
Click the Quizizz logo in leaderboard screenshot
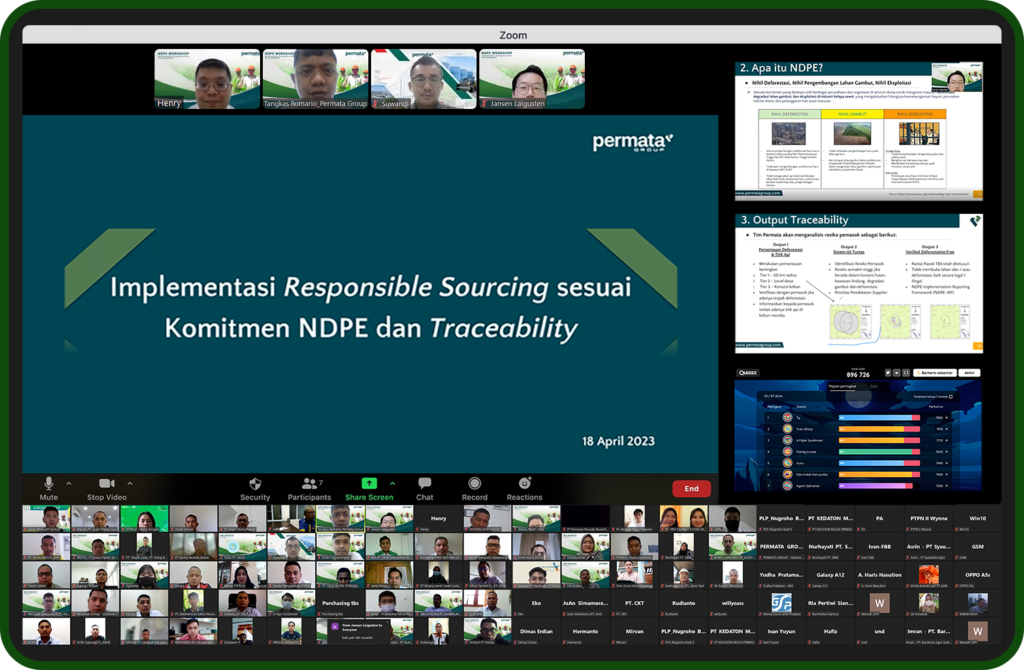point(748,373)
